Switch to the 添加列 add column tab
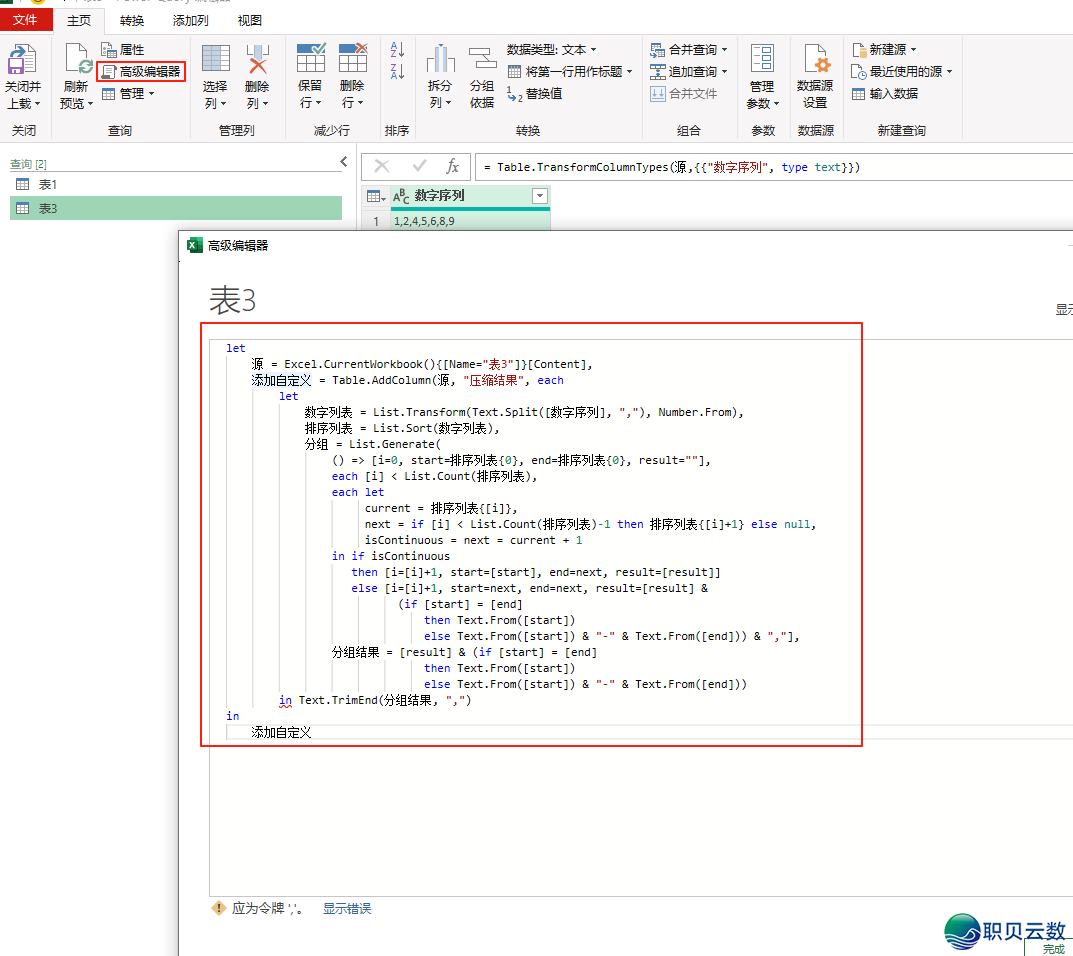The width and height of the screenshot is (1073, 956). coord(190,21)
